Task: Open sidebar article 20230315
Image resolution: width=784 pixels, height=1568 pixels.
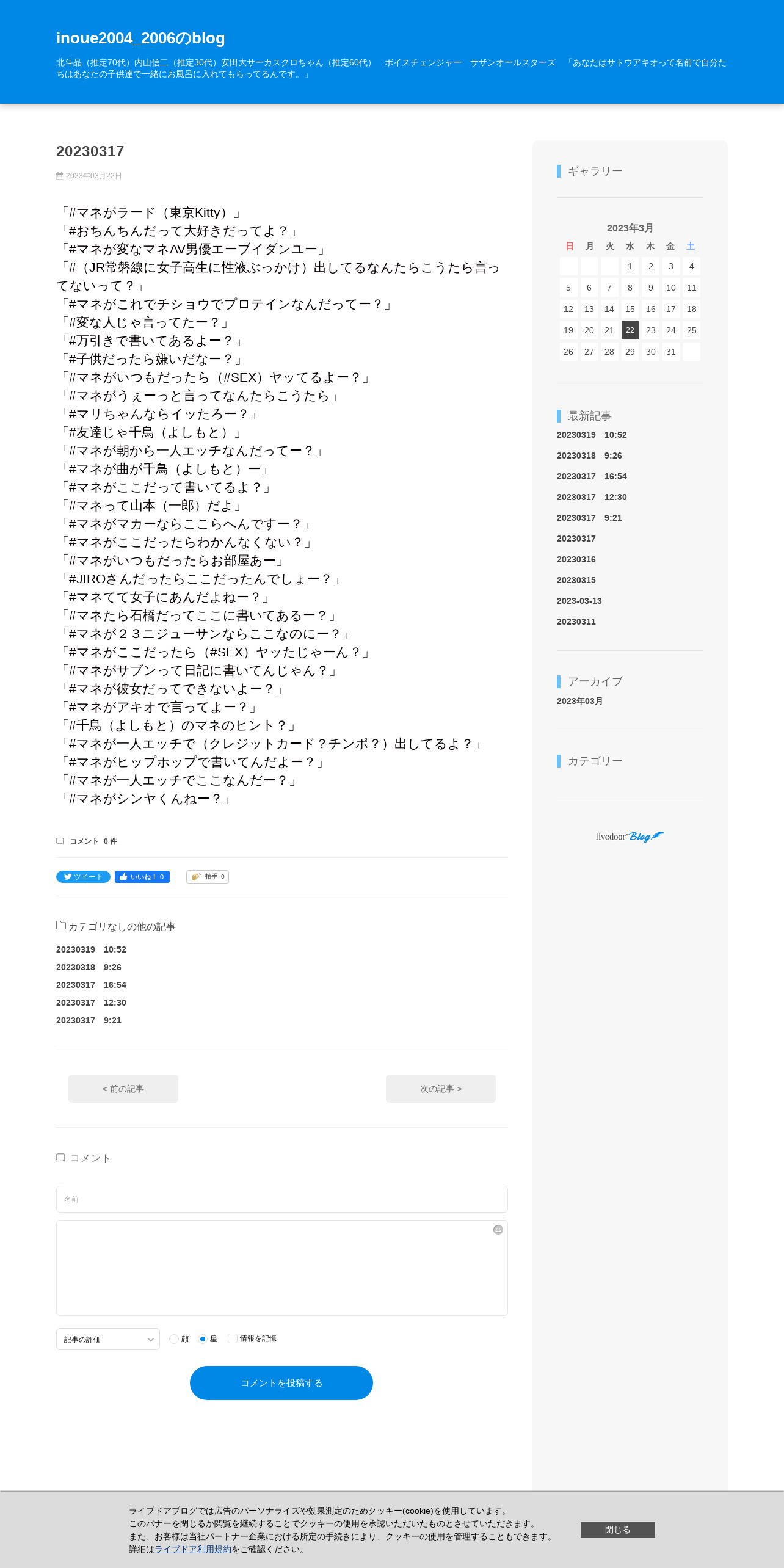Action: click(576, 580)
